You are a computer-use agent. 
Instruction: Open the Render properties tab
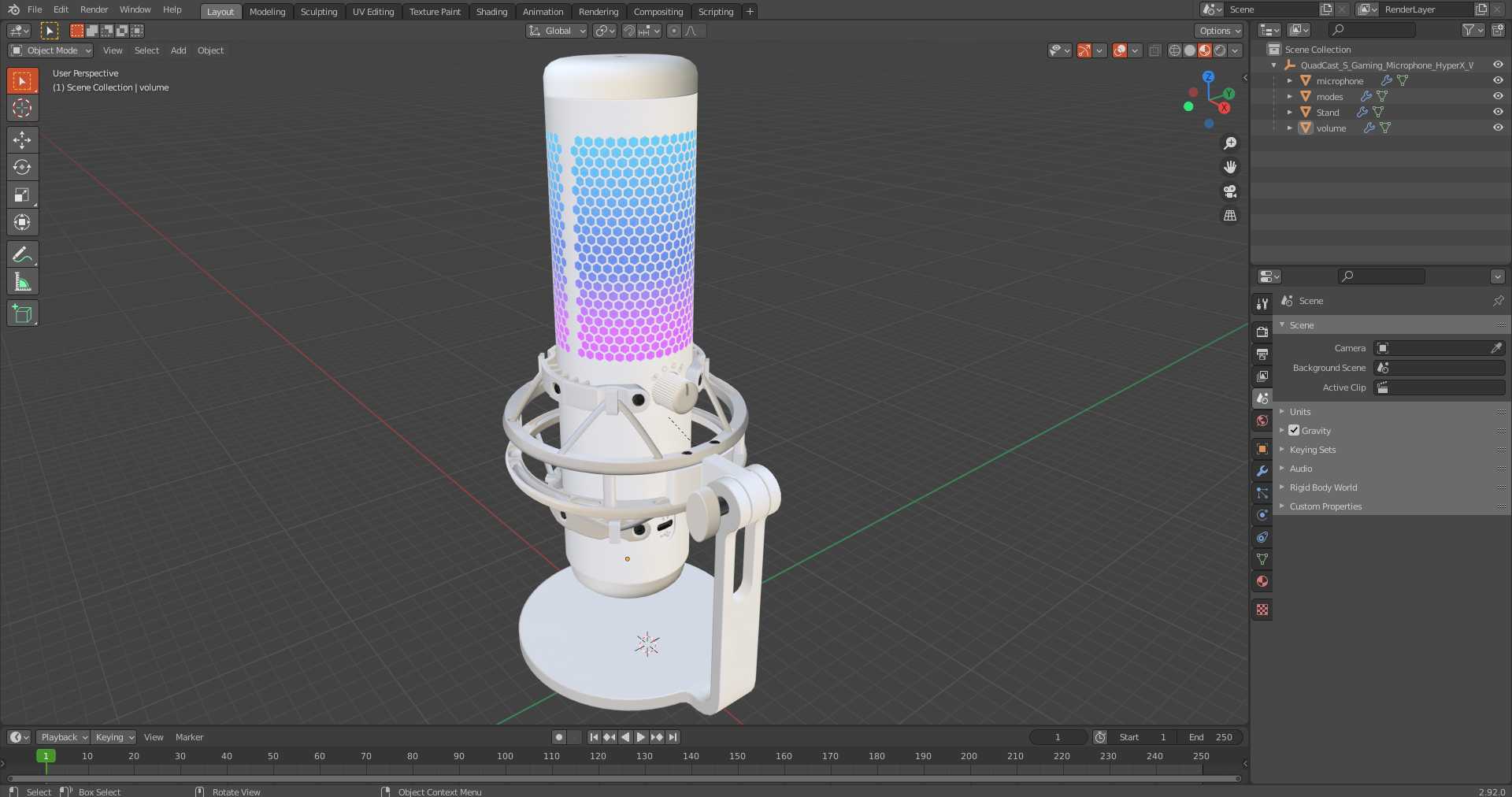click(x=1262, y=332)
